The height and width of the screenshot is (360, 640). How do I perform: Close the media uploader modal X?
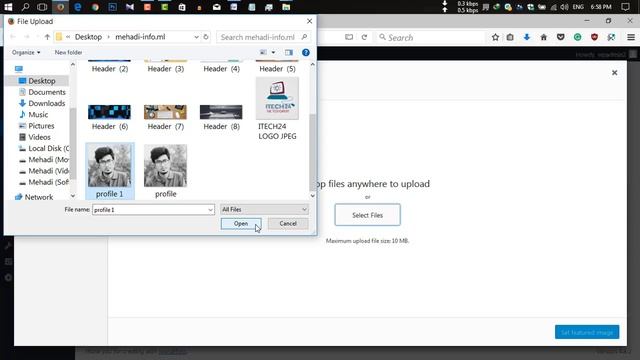[615, 73]
